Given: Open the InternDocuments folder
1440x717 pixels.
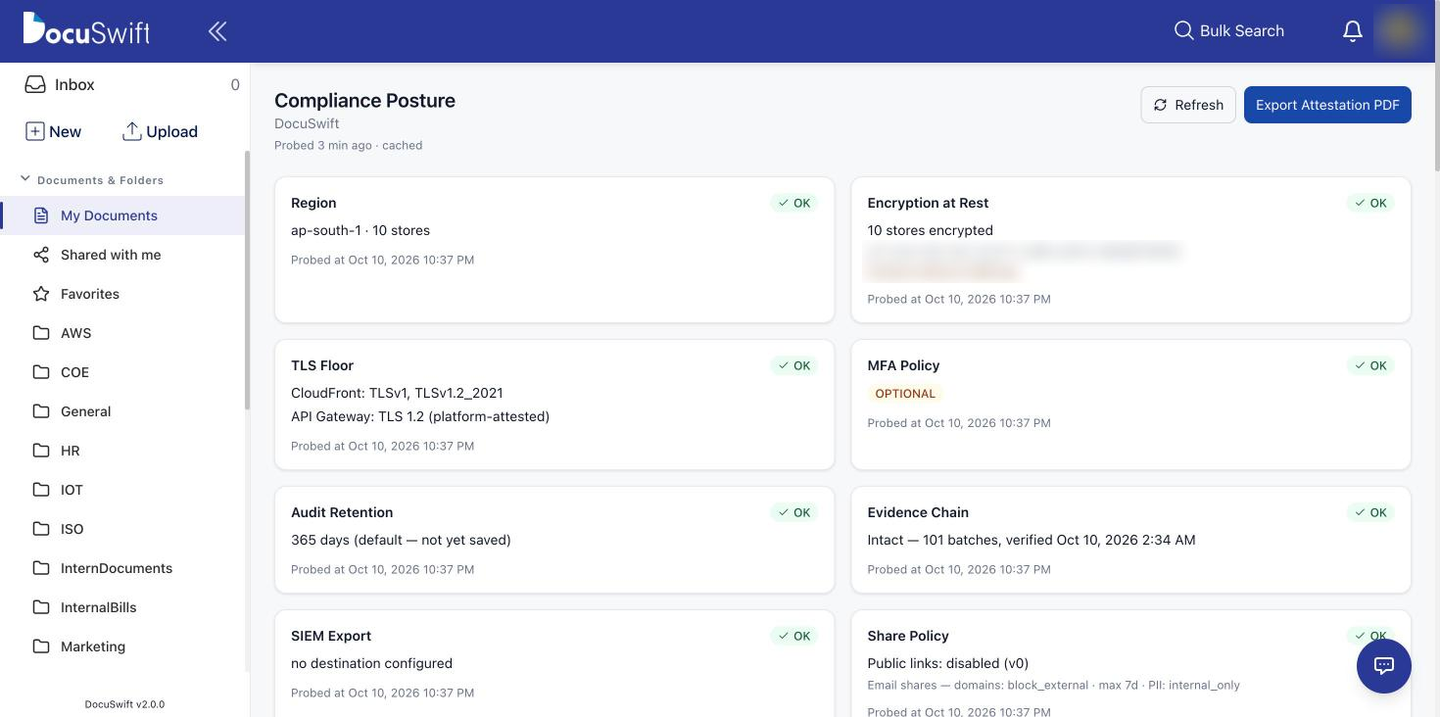Looking at the screenshot, I should 123,568.
